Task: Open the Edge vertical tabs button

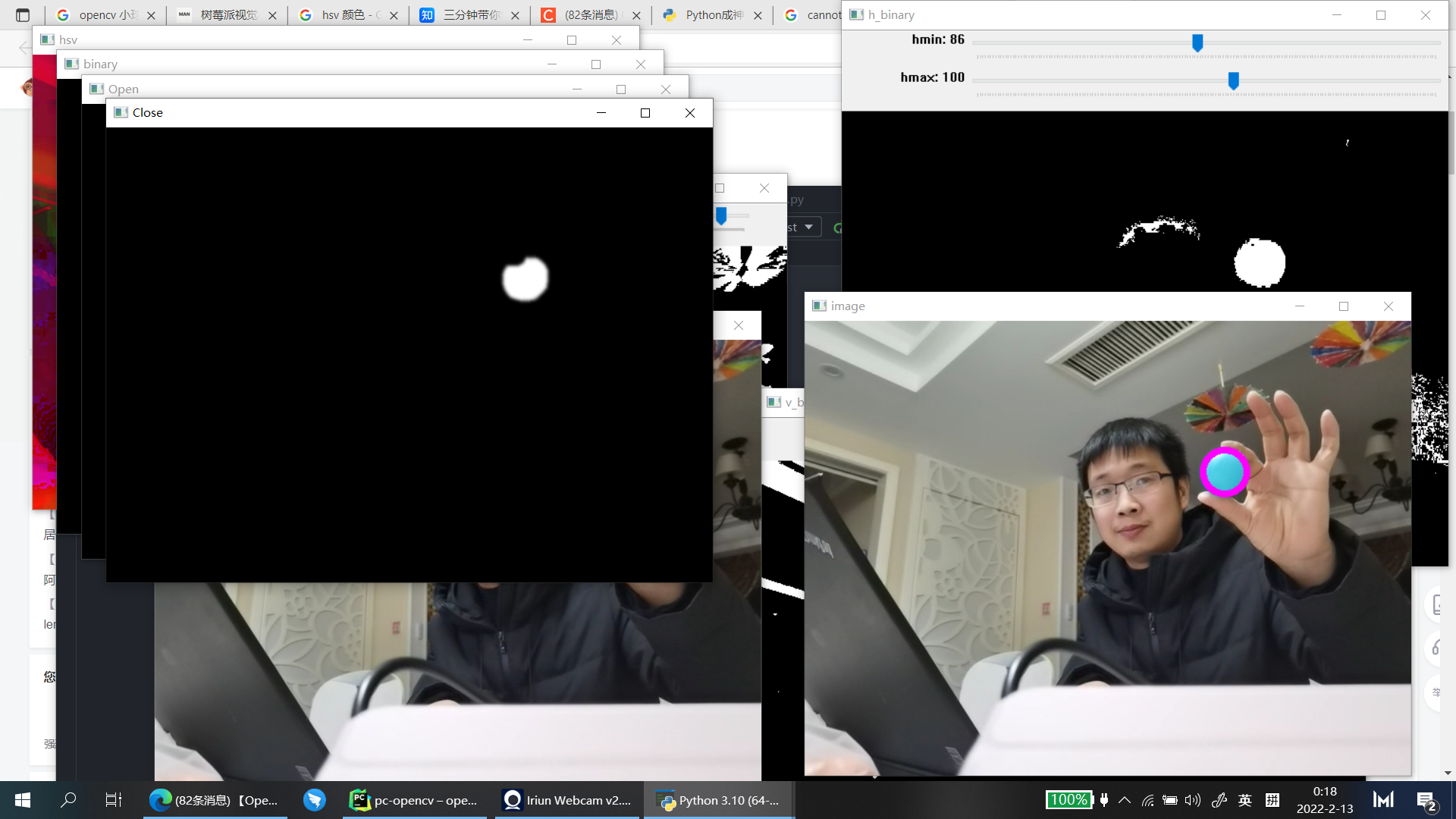Action: tap(23, 15)
